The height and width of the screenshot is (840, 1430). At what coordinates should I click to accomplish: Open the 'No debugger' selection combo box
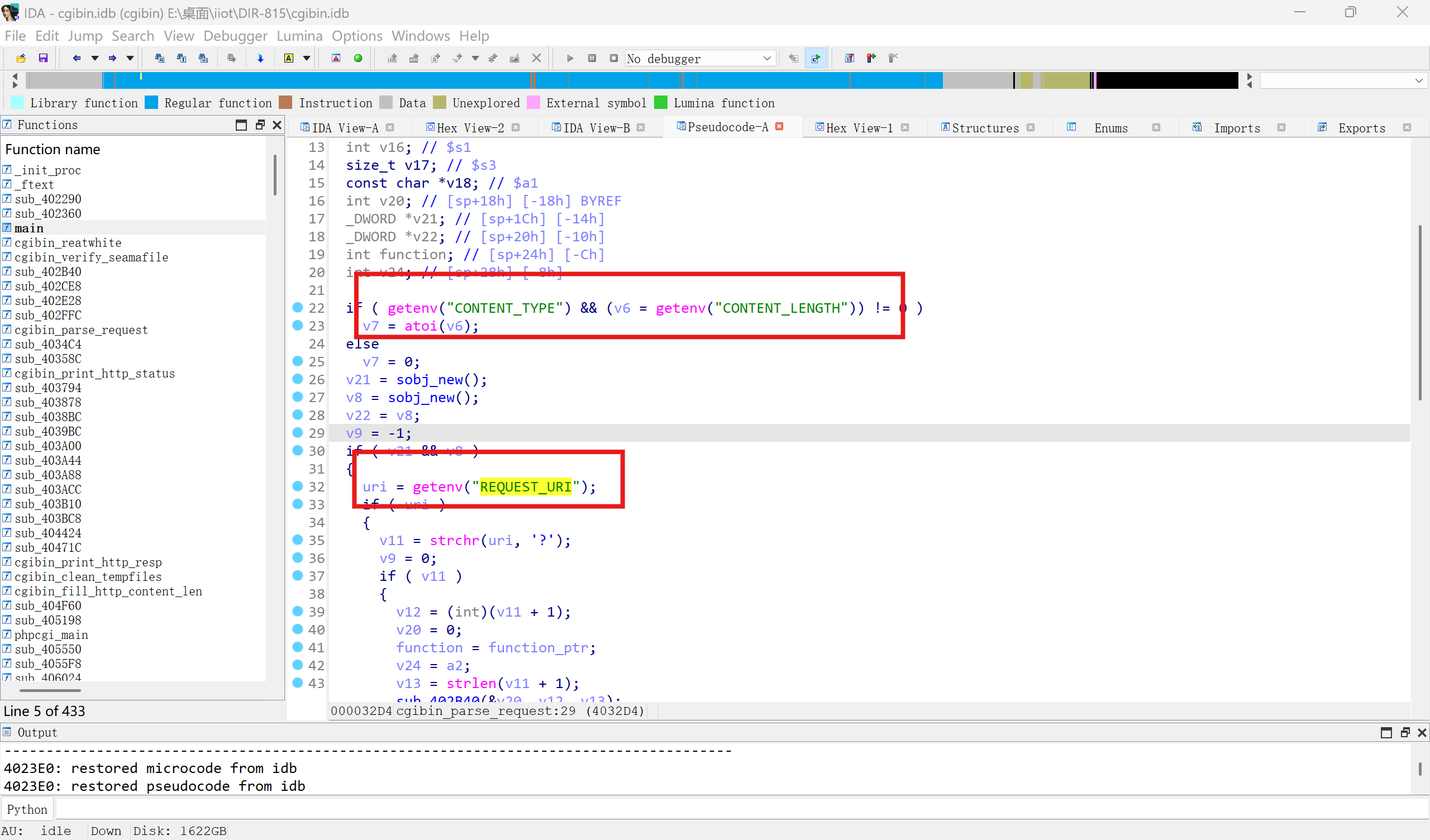[700, 59]
